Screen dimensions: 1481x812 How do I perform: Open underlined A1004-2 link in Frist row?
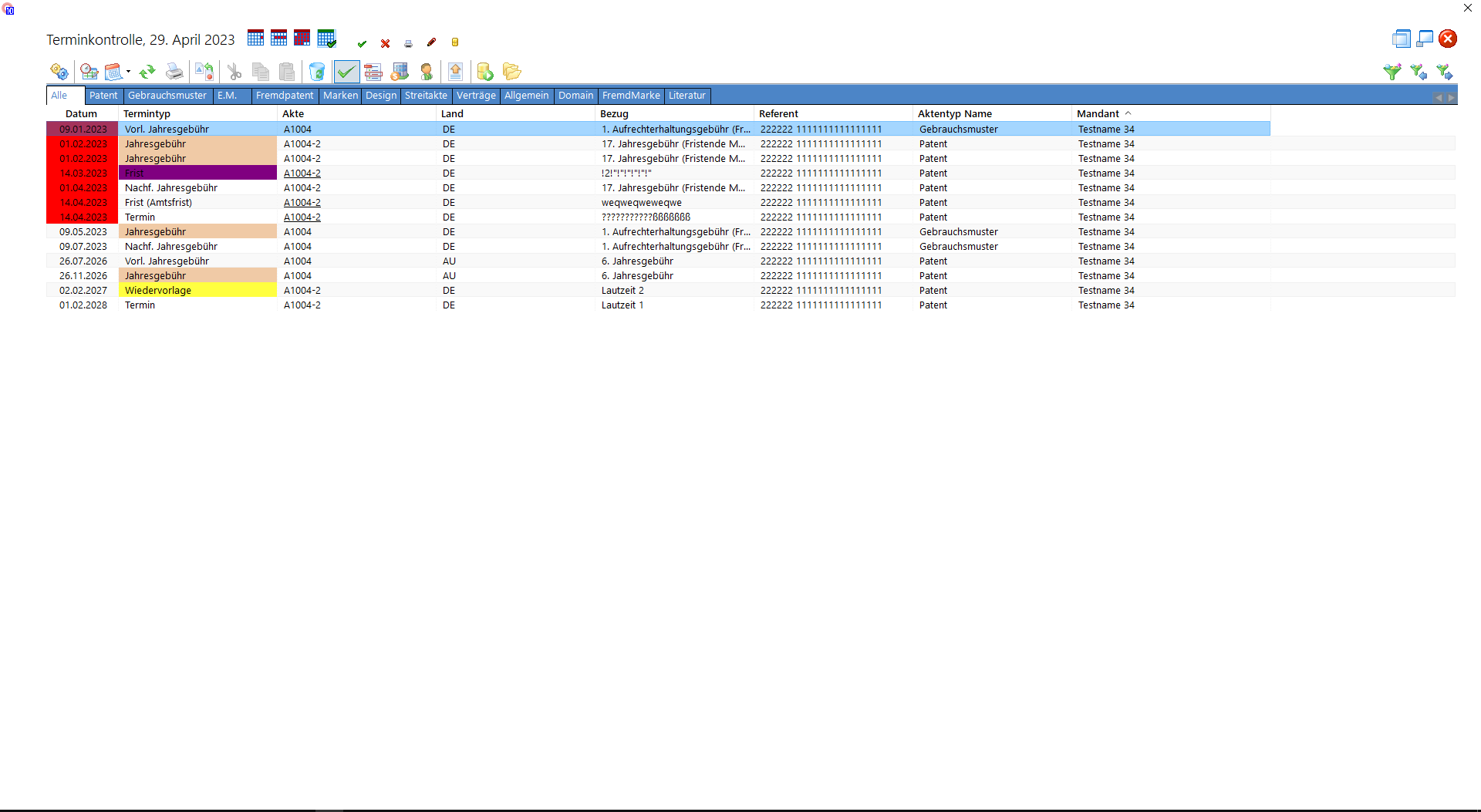[x=302, y=174]
